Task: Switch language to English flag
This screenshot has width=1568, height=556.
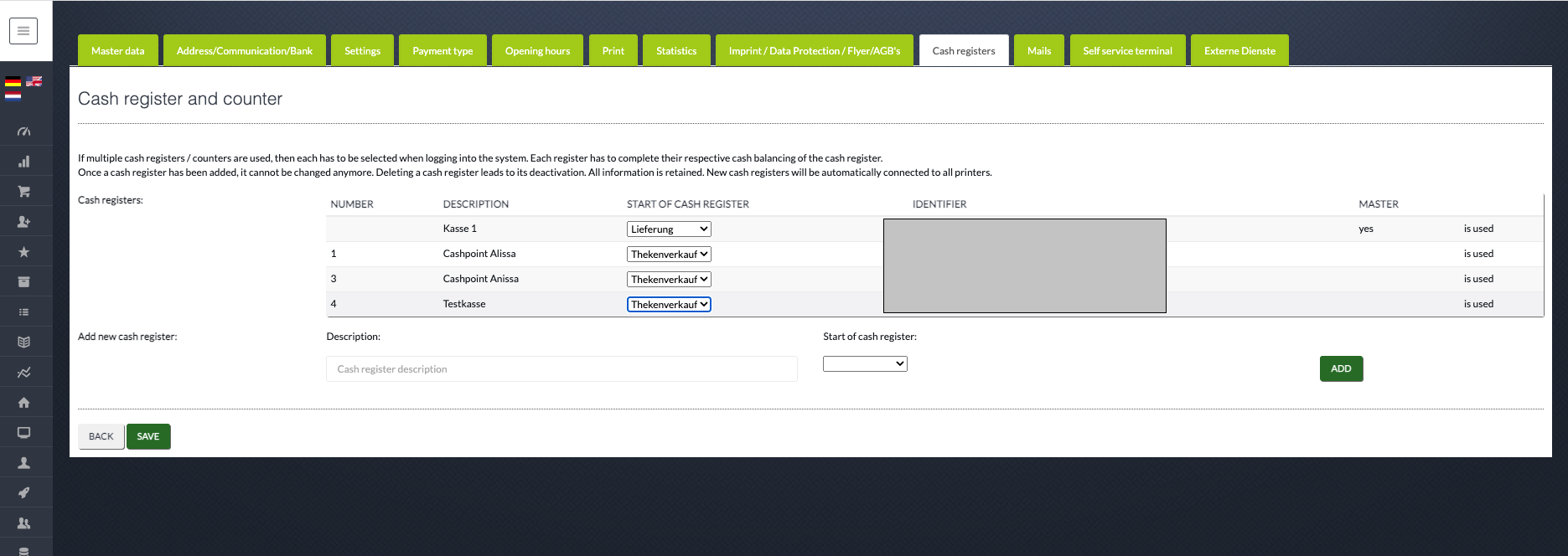Action: pyautogui.click(x=34, y=81)
